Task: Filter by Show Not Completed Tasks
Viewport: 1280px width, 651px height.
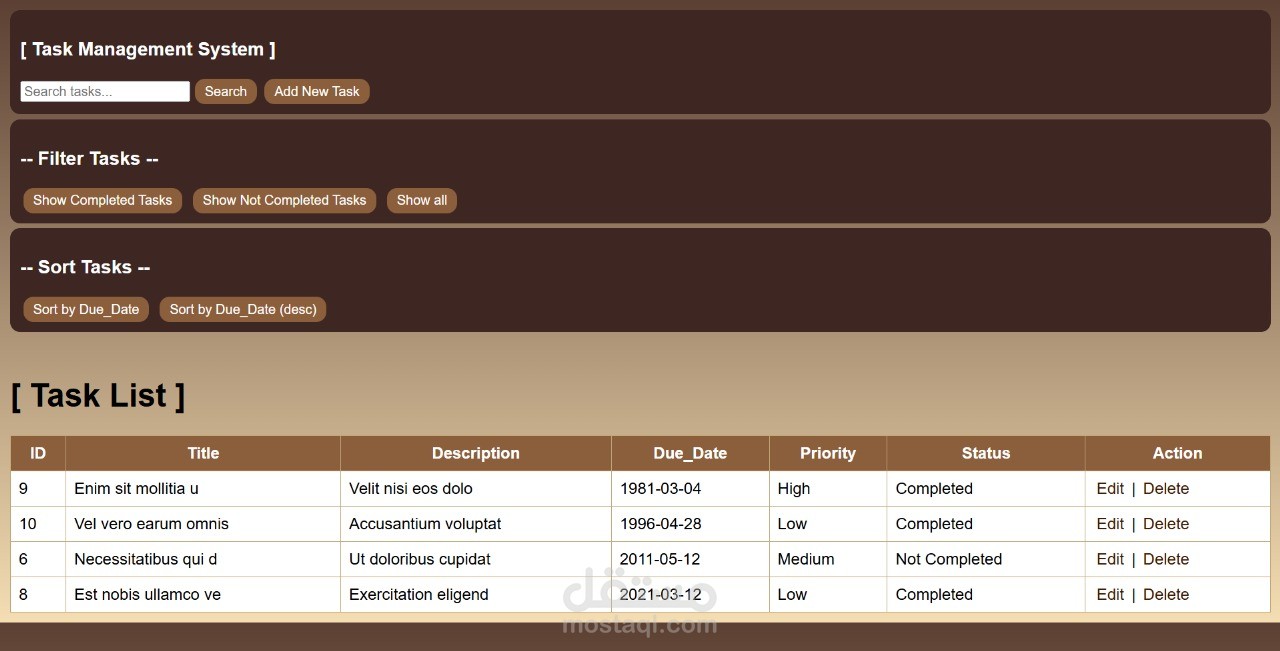Action: tap(285, 200)
